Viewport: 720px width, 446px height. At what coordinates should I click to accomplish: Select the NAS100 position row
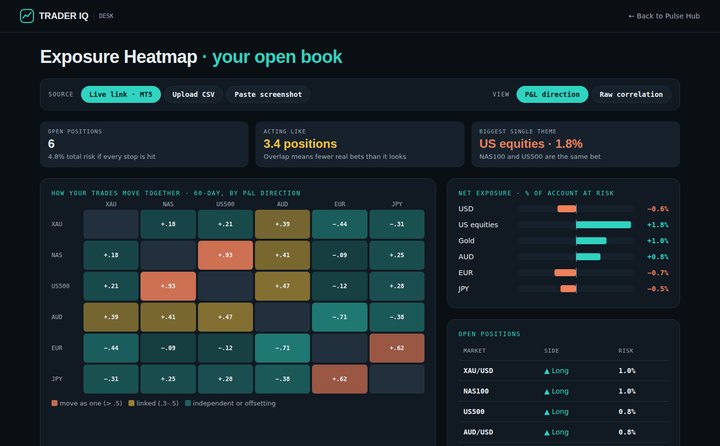point(563,391)
